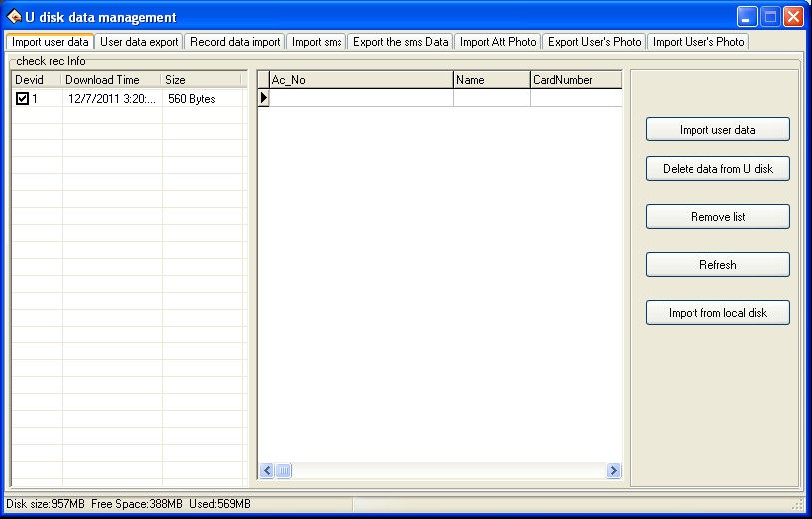The height and width of the screenshot is (519, 812).
Task: Switch to Export User's Photo tab
Action: [x=594, y=42]
